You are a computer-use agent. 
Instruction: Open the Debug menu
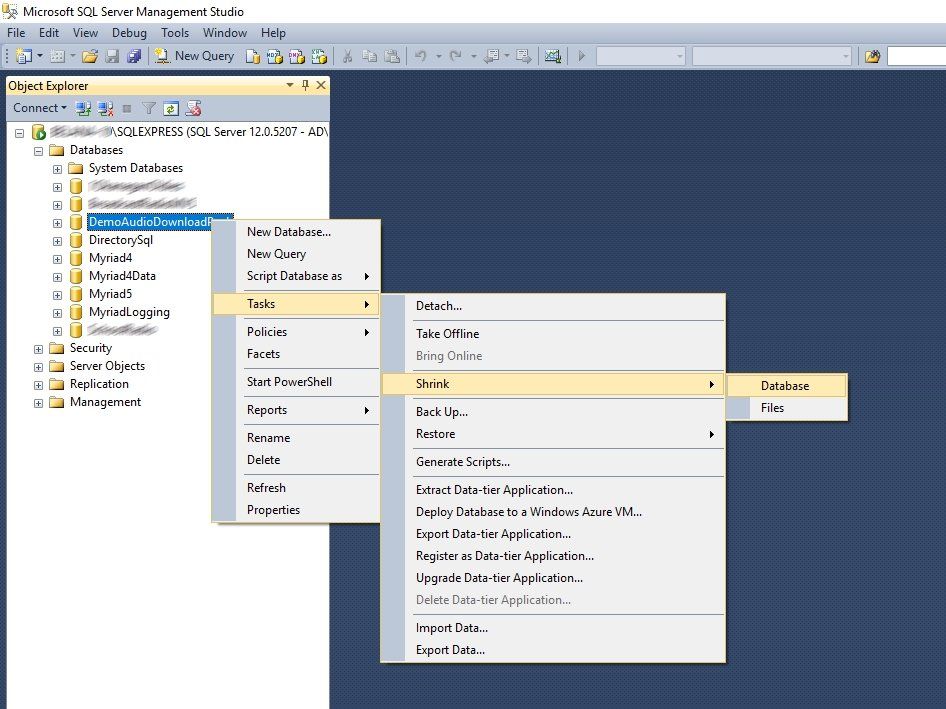click(129, 33)
